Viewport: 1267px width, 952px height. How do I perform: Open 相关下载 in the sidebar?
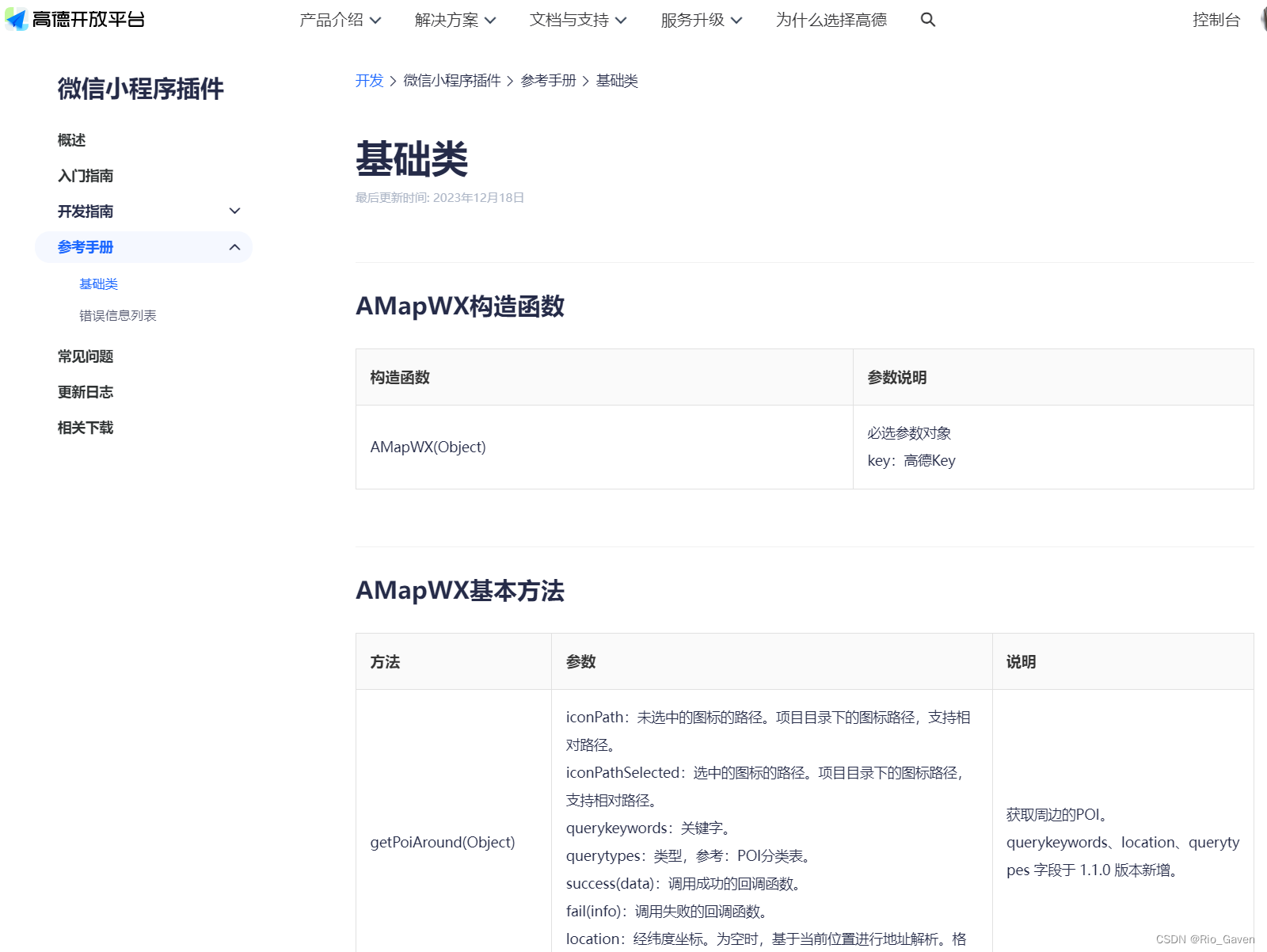(86, 428)
